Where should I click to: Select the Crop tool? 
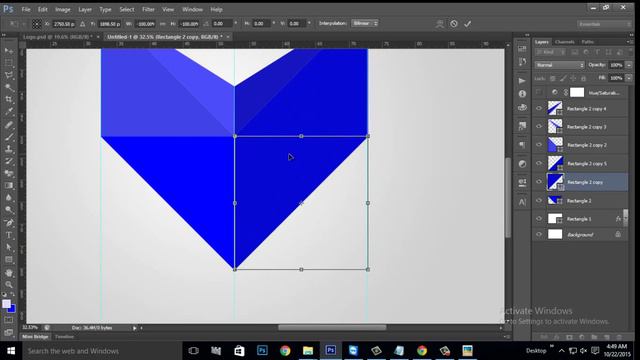pos(9,99)
